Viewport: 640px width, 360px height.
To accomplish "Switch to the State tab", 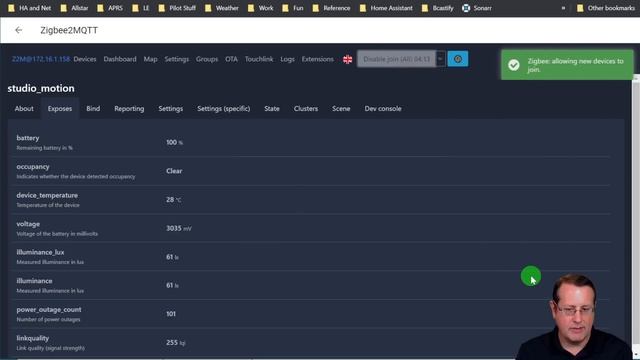I will pyautogui.click(x=272, y=109).
